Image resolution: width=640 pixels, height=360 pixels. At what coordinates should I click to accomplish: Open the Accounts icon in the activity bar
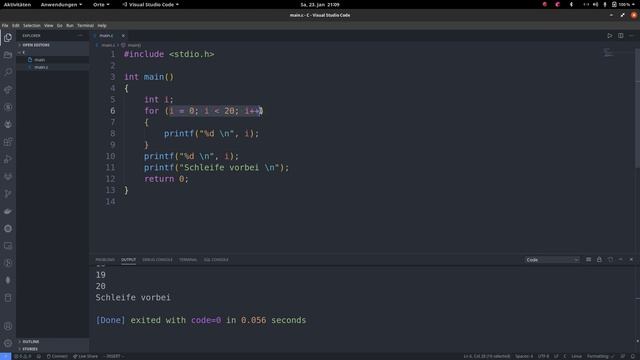click(8, 326)
